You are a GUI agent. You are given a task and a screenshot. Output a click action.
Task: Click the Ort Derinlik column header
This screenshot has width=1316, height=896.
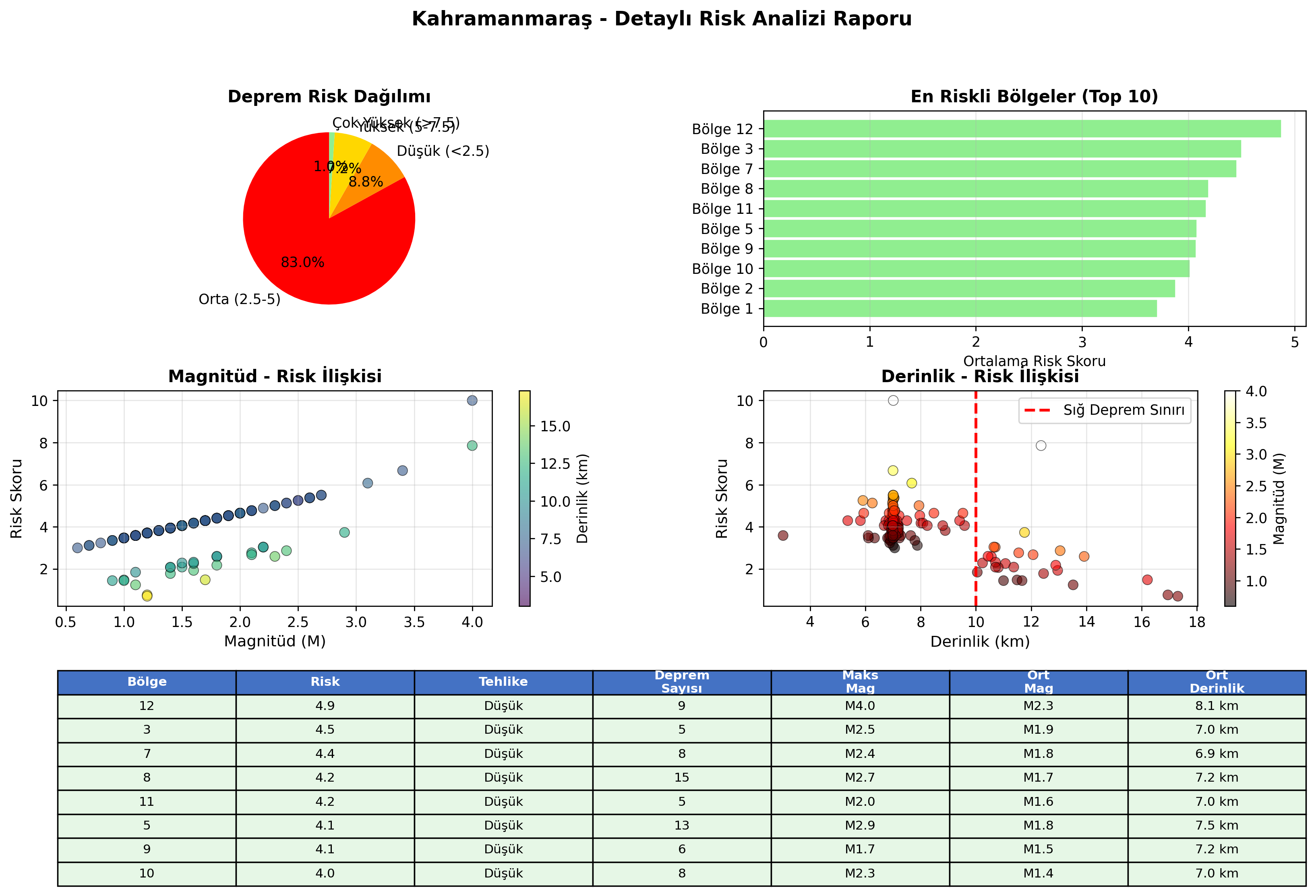tap(1217, 682)
